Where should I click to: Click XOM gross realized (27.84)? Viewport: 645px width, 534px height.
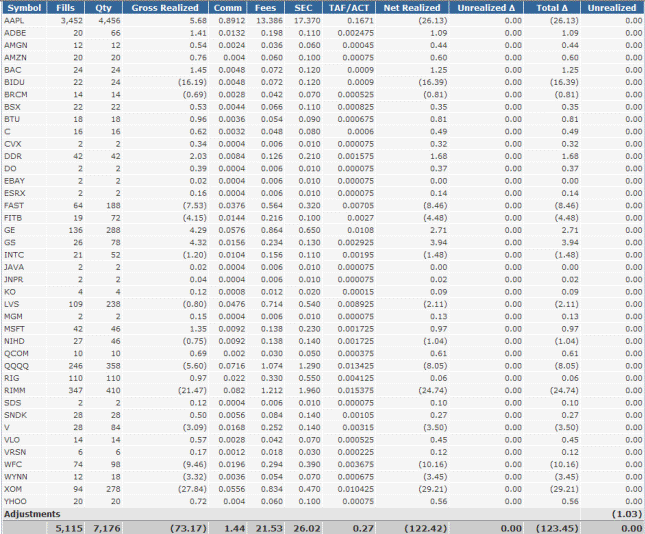coord(192,489)
